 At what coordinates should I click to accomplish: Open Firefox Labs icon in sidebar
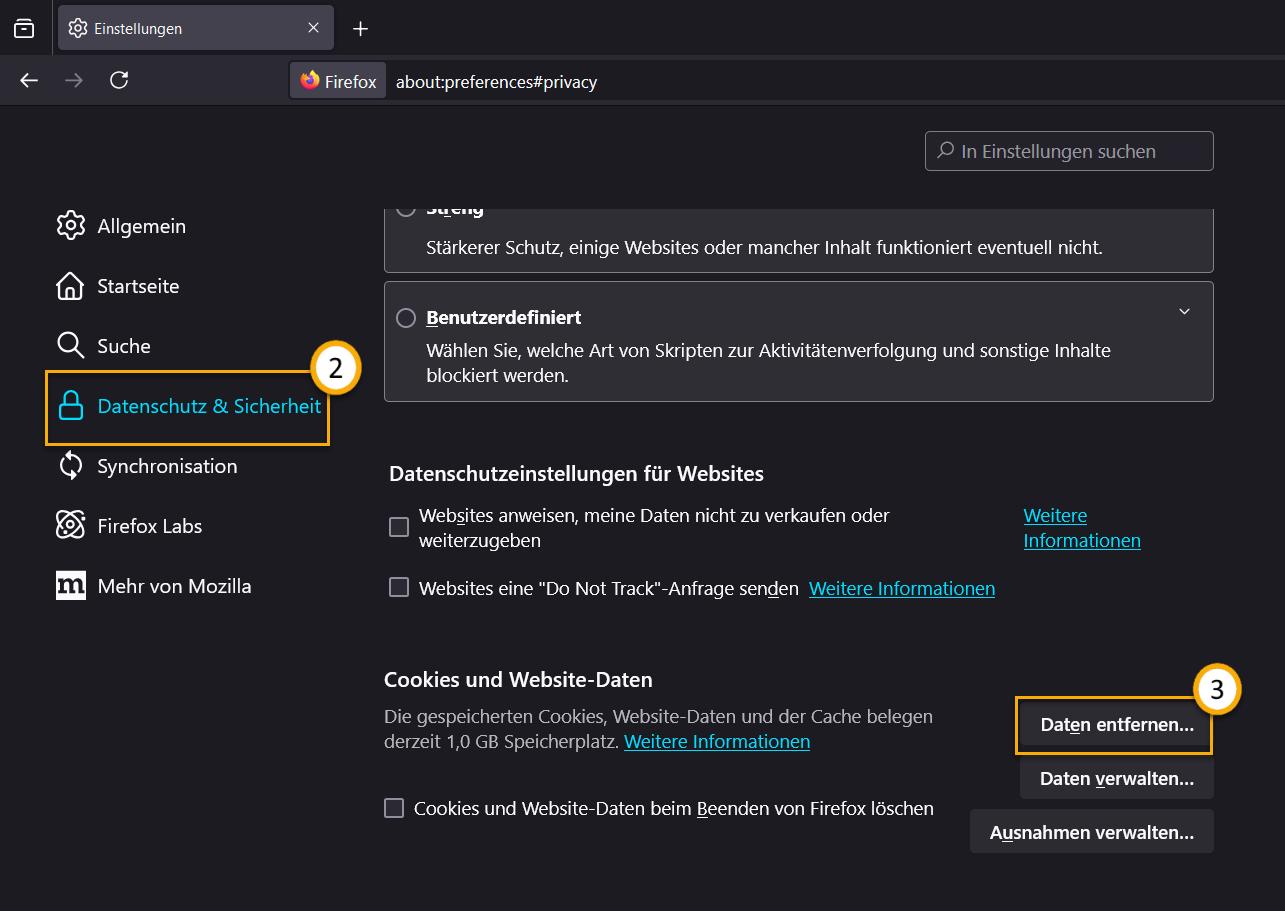(x=70, y=526)
